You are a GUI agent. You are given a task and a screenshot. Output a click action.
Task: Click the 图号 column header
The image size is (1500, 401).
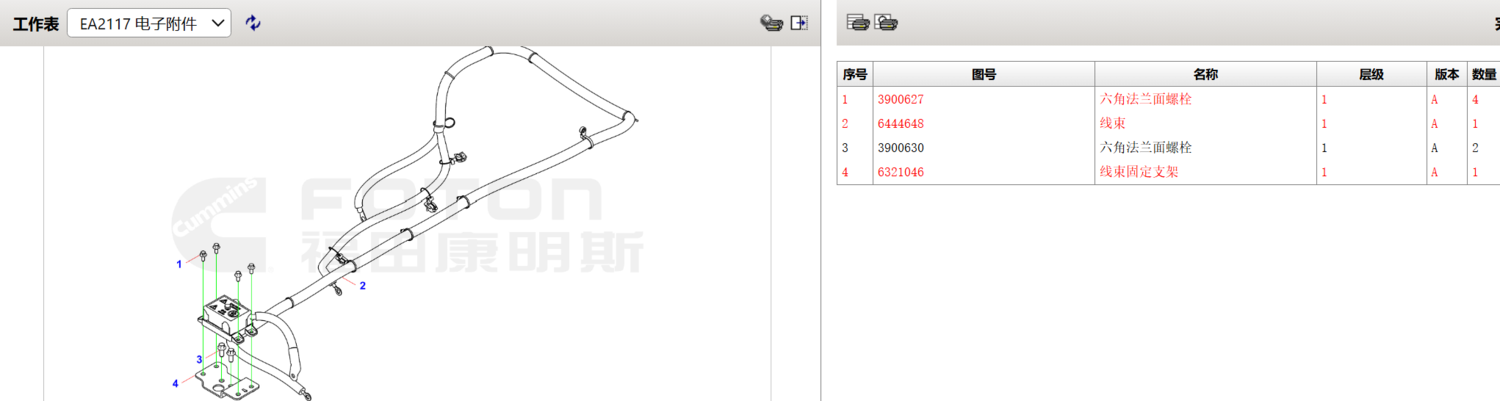[x=983, y=74]
